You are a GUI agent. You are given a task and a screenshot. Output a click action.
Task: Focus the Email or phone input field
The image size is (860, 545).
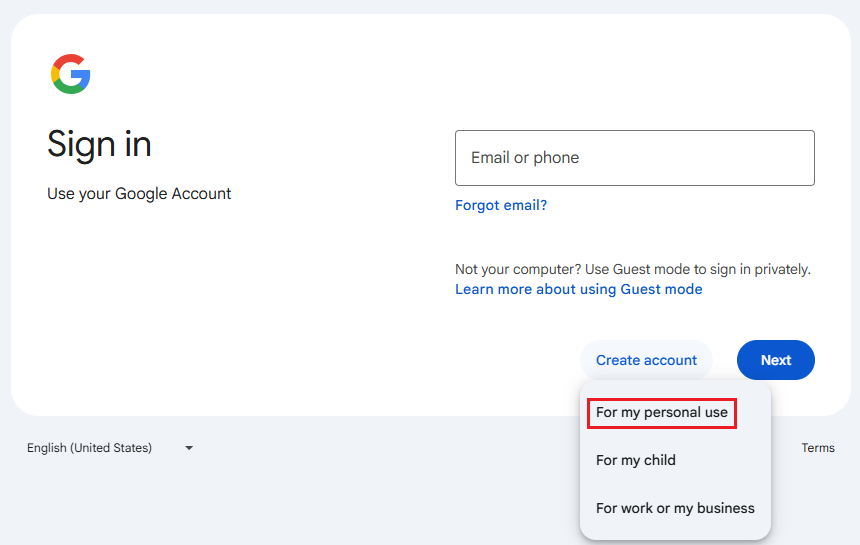[x=634, y=158]
